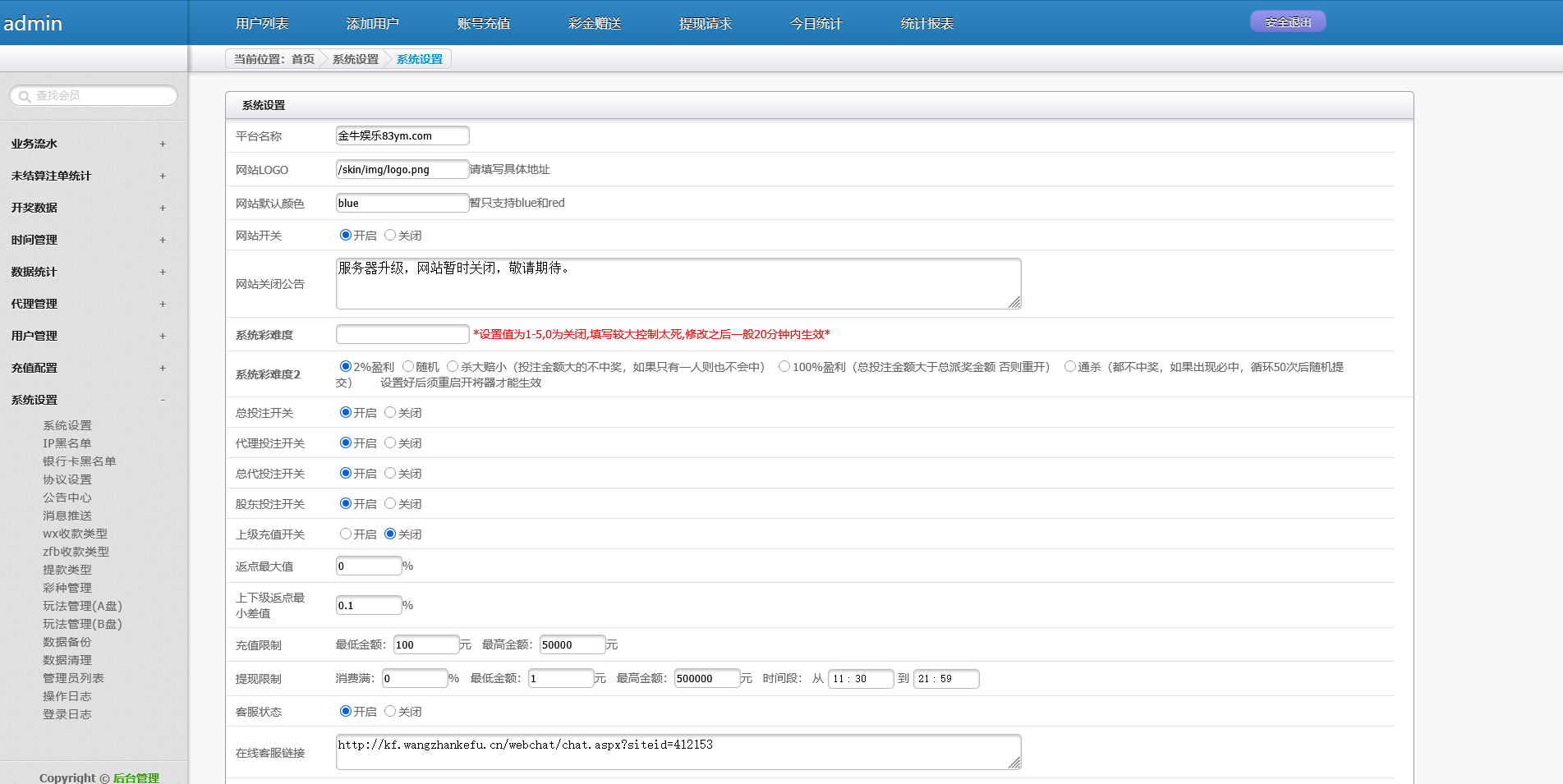Click the 后台管理 footer link
The width and height of the screenshot is (1563, 784).
[x=136, y=777]
